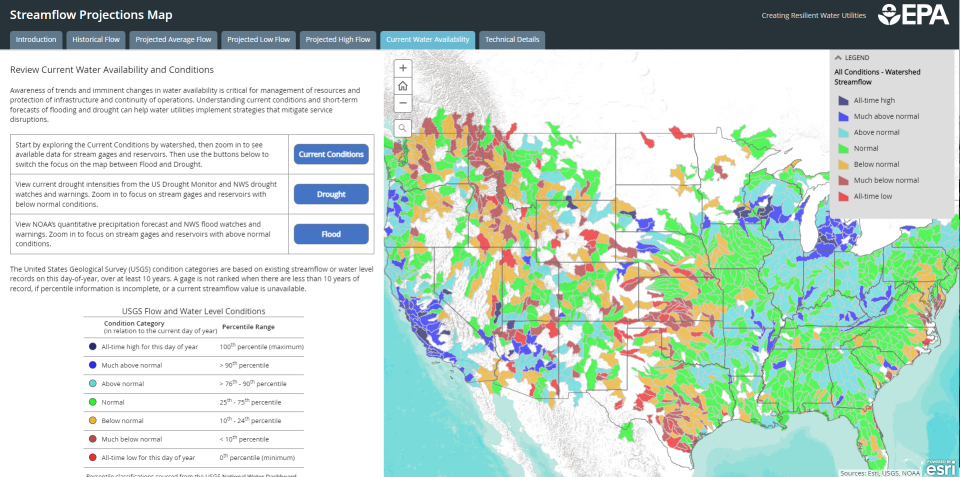Click the All-time high legend swatch
This screenshot has width=960, height=477.
click(843, 100)
